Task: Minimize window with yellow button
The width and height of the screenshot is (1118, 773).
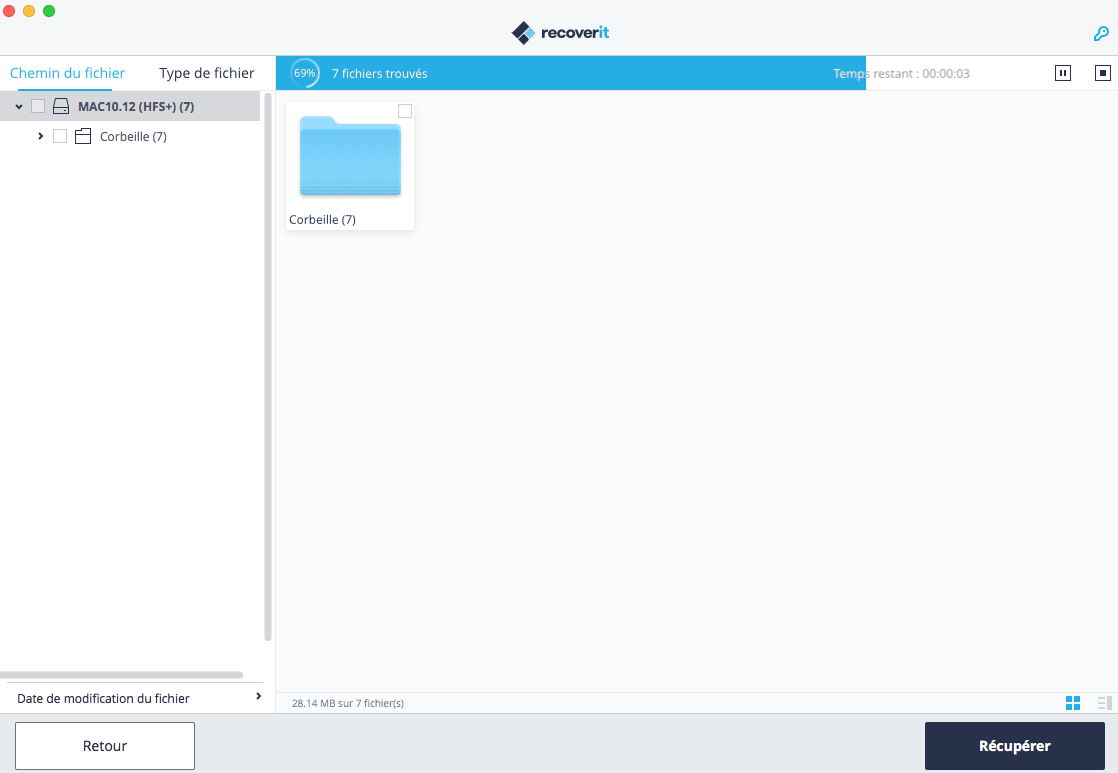Action: coord(29,11)
